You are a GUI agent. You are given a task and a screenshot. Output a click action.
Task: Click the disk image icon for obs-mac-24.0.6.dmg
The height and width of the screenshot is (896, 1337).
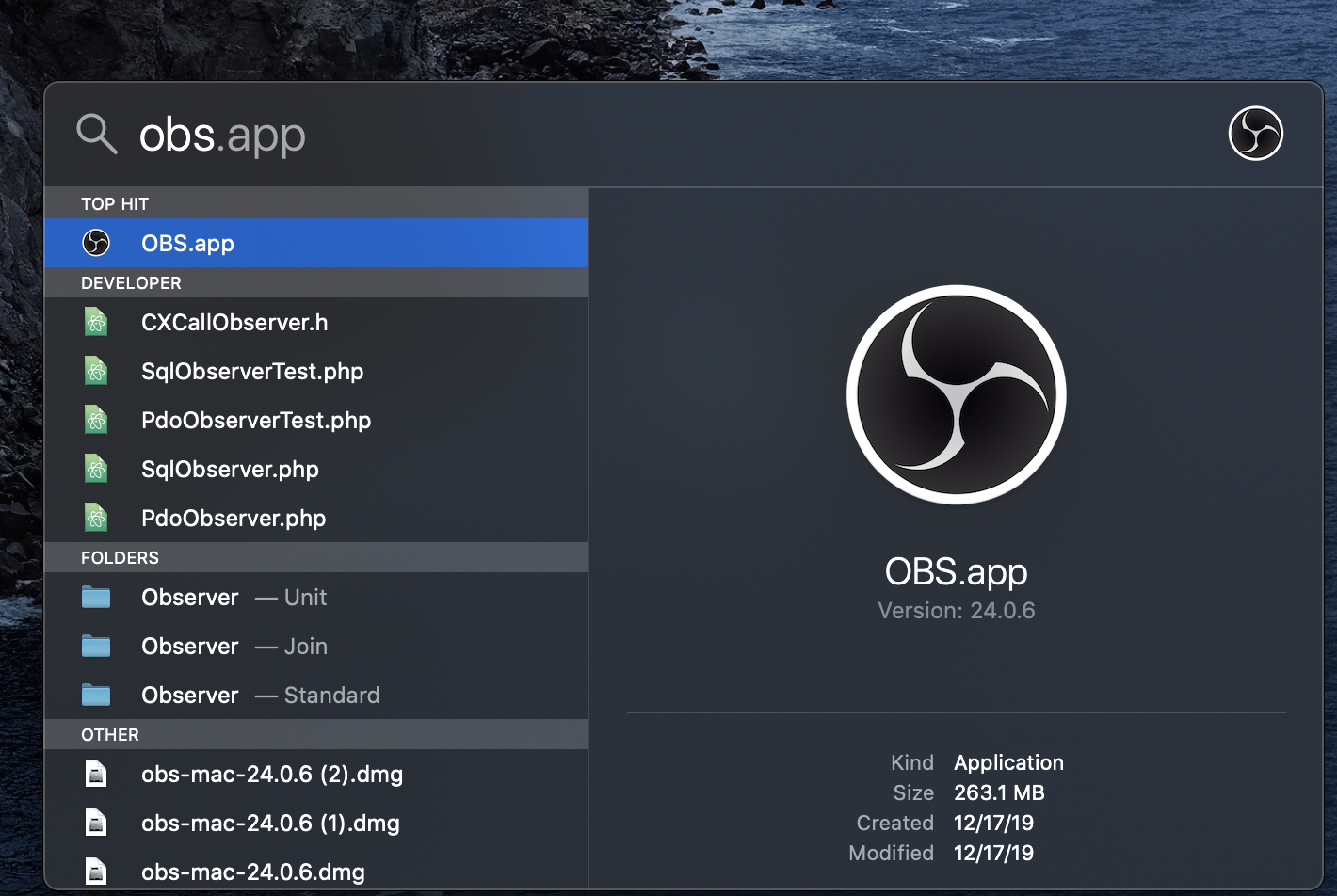pyautogui.click(x=96, y=872)
